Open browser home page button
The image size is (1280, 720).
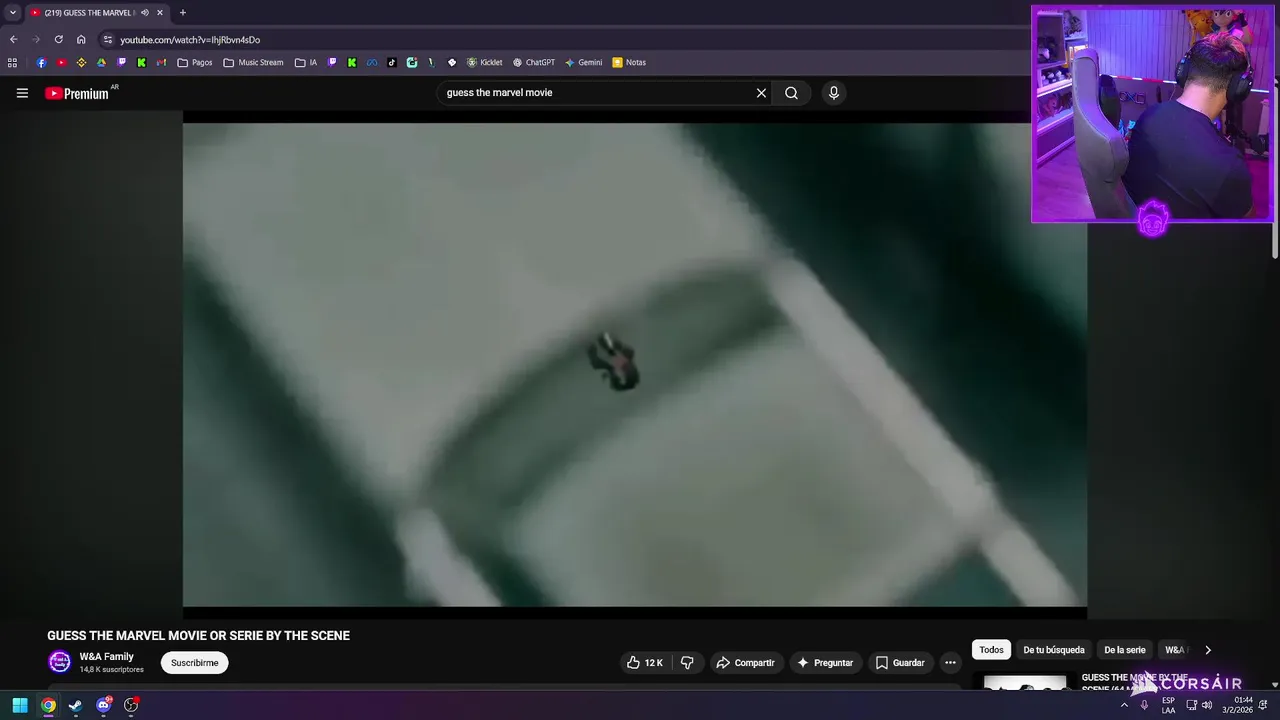[81, 40]
